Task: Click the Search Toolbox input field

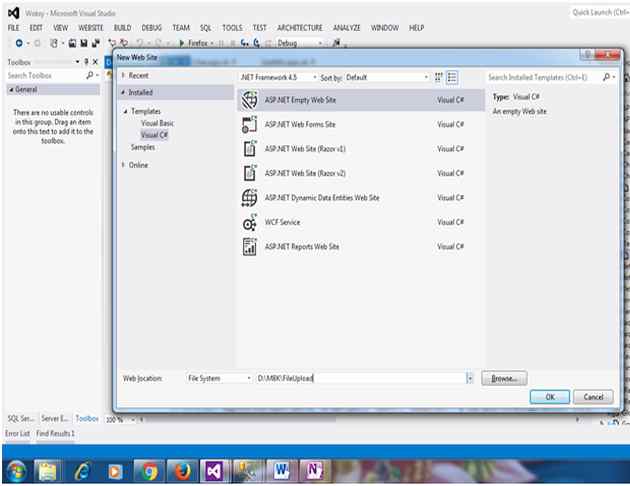Action: click(x=46, y=76)
